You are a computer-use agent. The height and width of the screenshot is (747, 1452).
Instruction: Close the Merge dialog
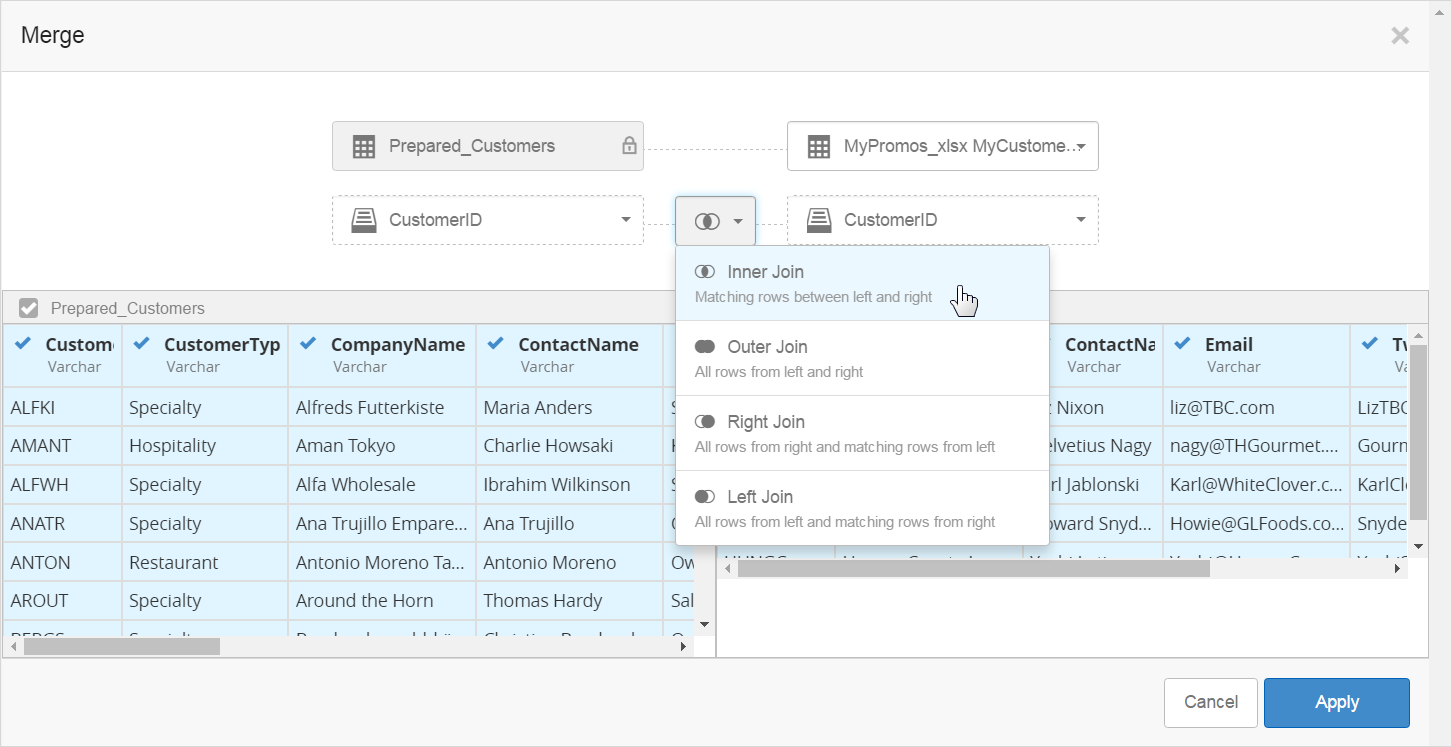1400,36
